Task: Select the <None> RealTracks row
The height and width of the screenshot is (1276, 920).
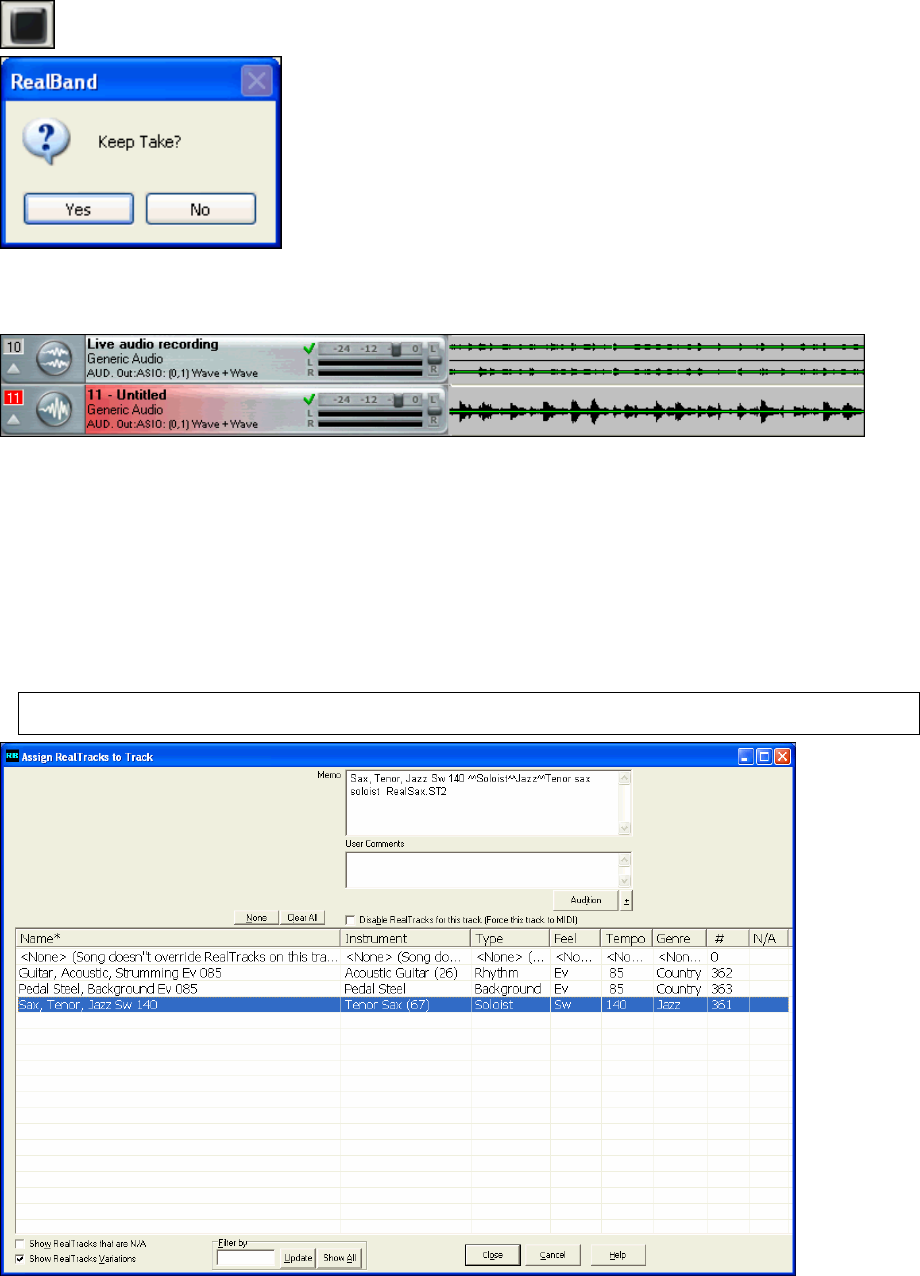Action: click(x=402, y=957)
